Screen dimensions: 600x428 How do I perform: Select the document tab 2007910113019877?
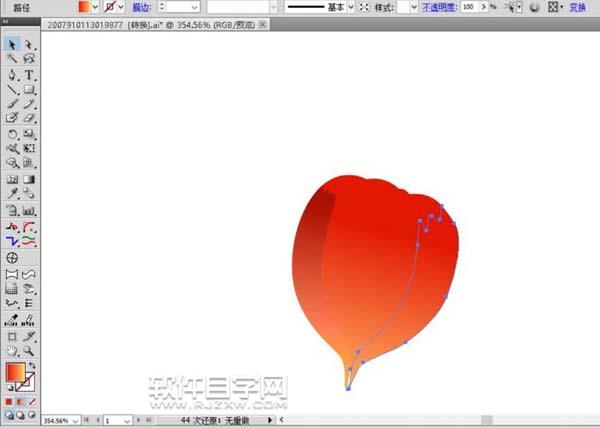click(x=151, y=25)
